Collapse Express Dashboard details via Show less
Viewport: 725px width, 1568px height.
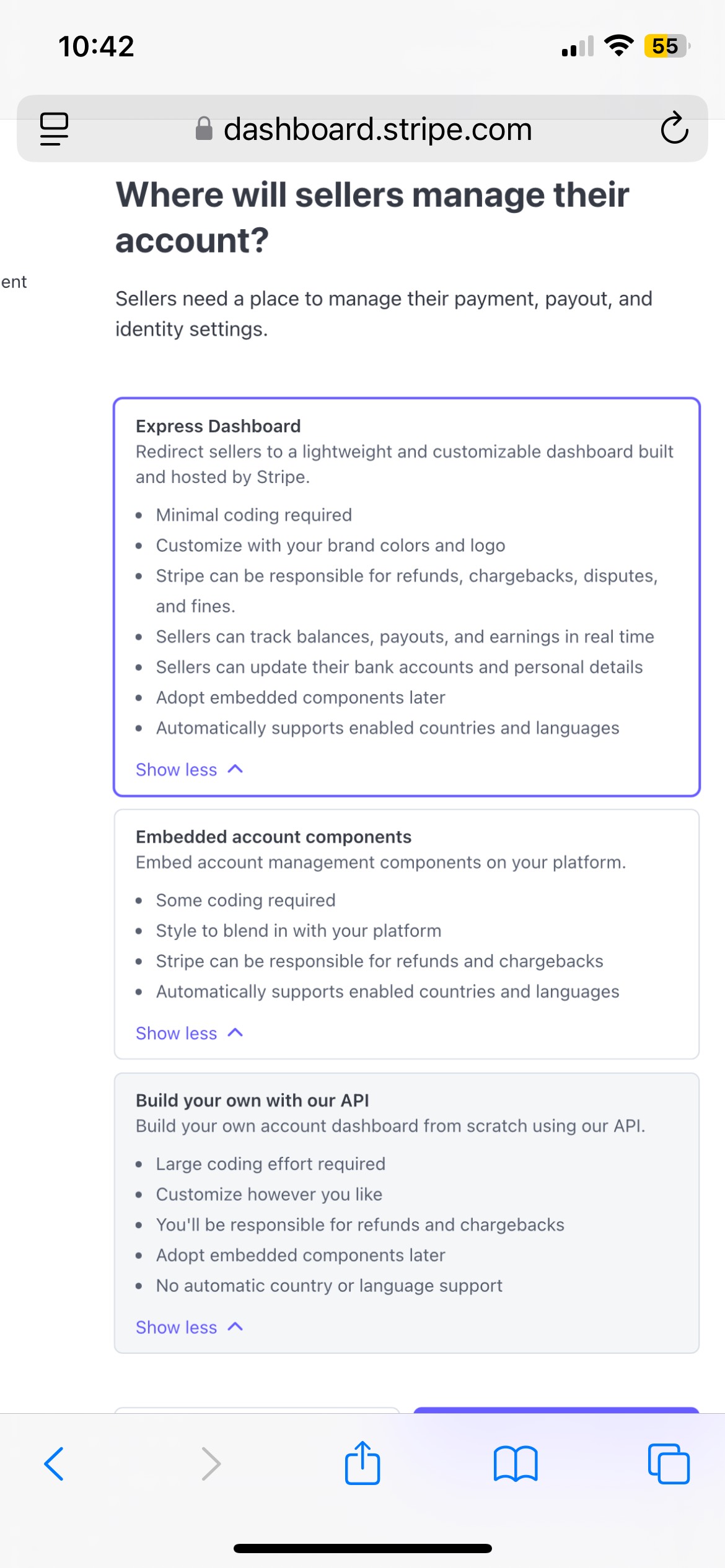click(x=188, y=770)
